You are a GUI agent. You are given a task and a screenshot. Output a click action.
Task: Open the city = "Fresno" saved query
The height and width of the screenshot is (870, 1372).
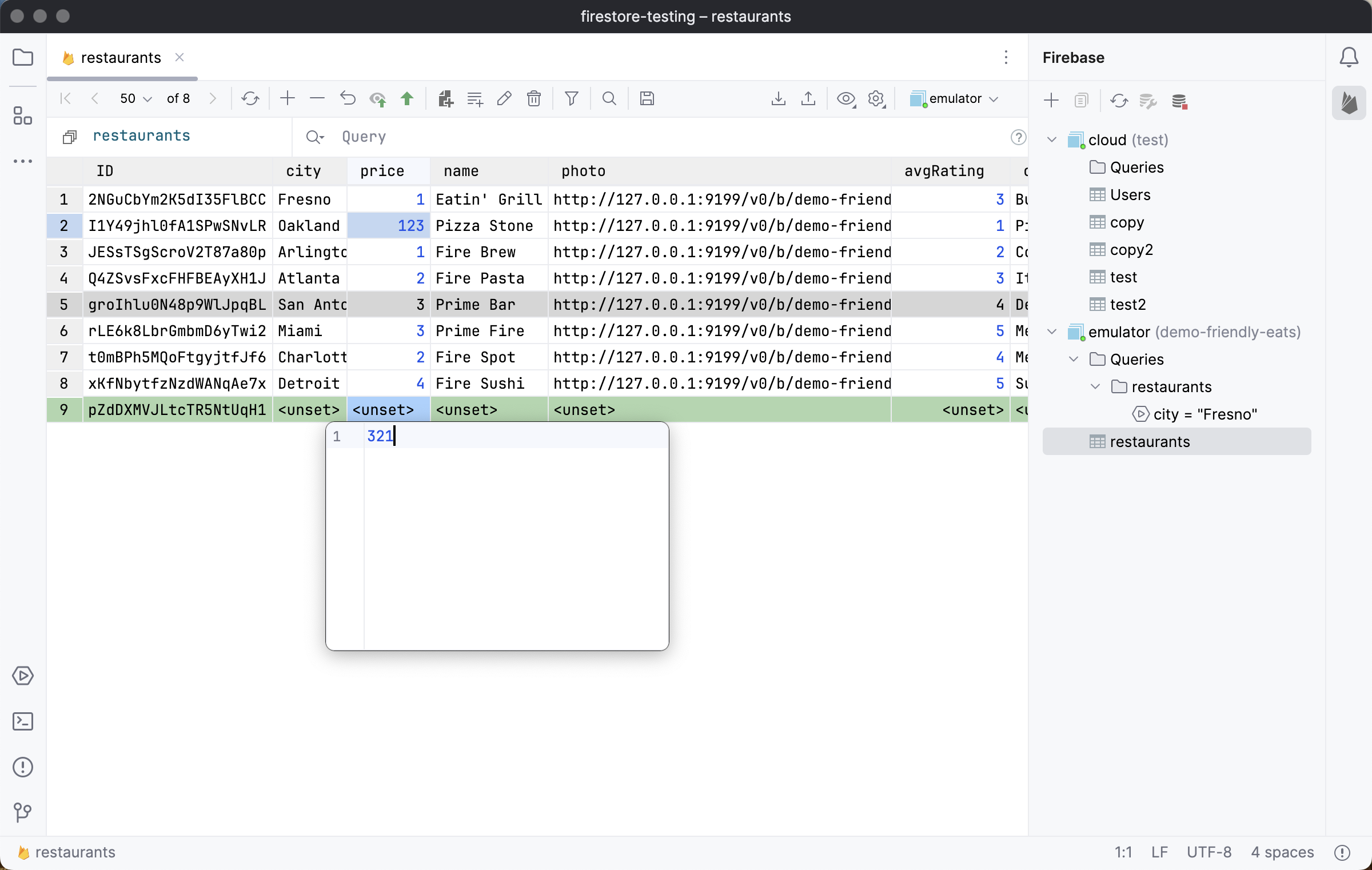coord(1205,414)
